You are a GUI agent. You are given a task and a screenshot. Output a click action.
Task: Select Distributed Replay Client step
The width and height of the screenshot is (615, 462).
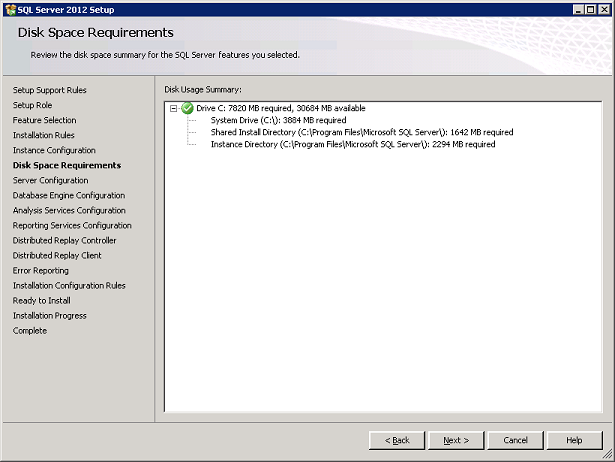[57, 256]
